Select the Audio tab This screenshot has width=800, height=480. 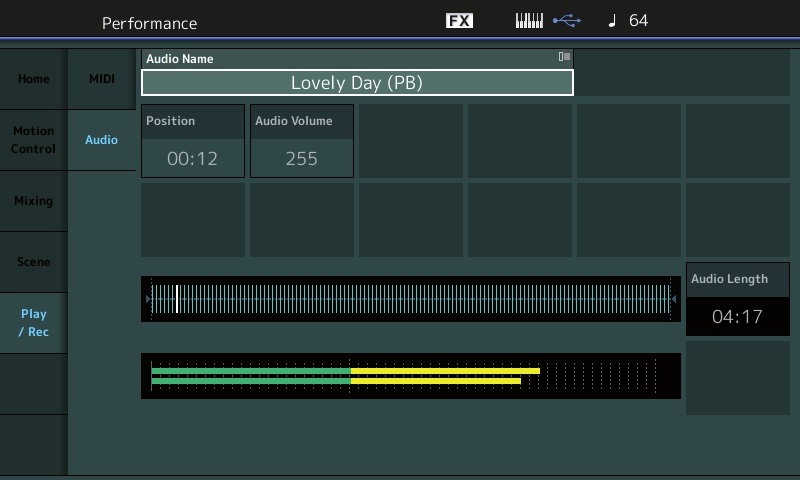pyautogui.click(x=102, y=140)
